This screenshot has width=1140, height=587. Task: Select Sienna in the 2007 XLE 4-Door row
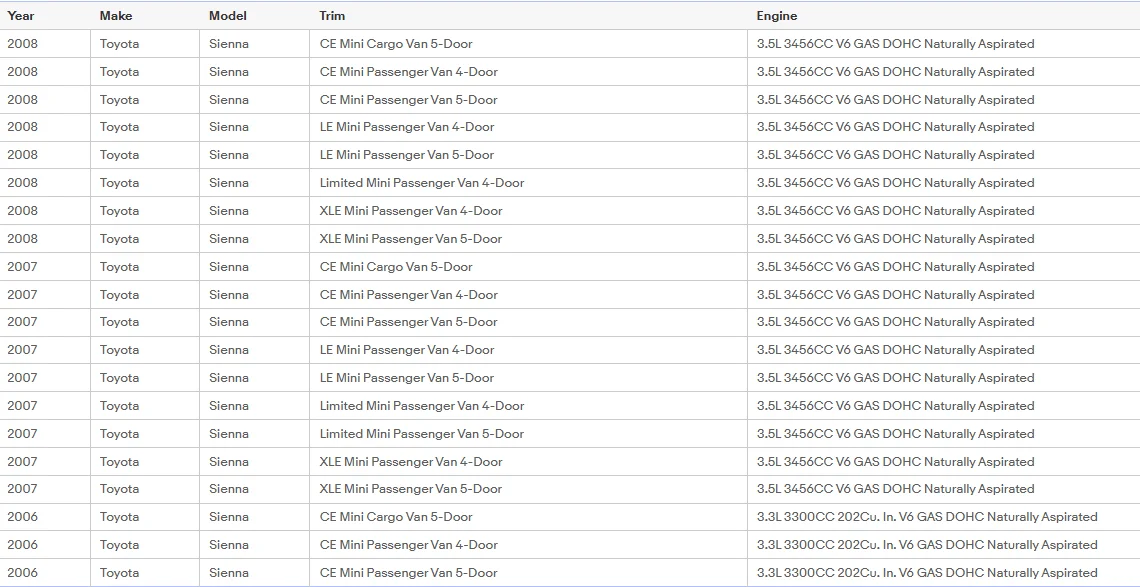229,462
